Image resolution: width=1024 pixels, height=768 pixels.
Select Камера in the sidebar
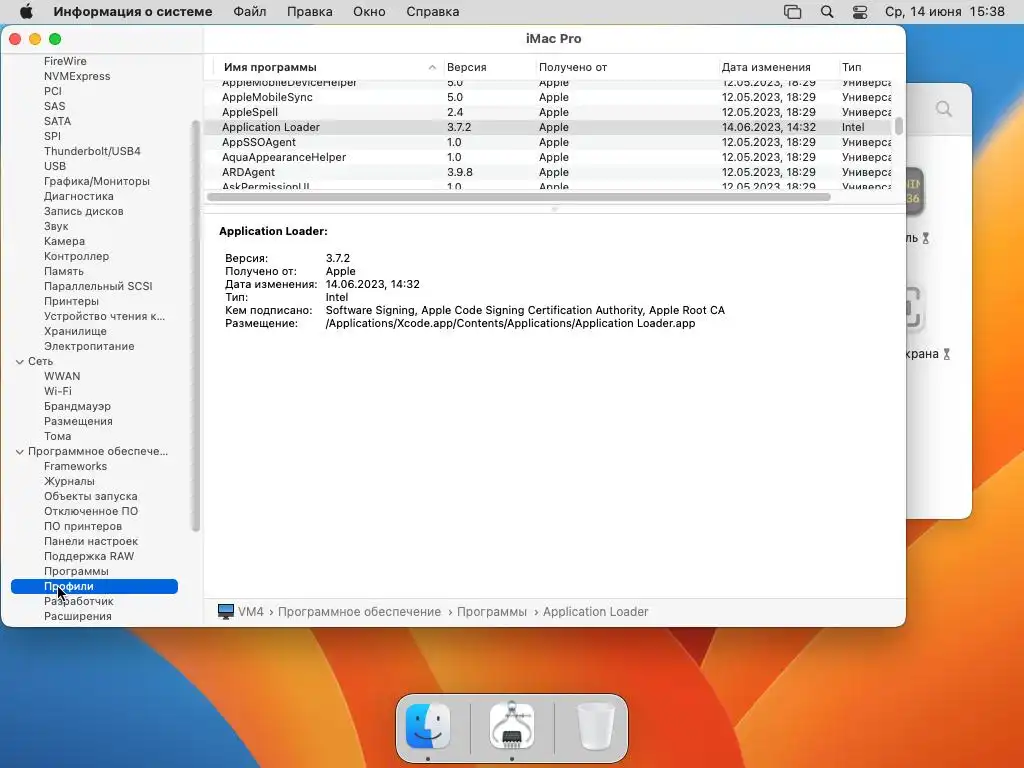point(64,241)
